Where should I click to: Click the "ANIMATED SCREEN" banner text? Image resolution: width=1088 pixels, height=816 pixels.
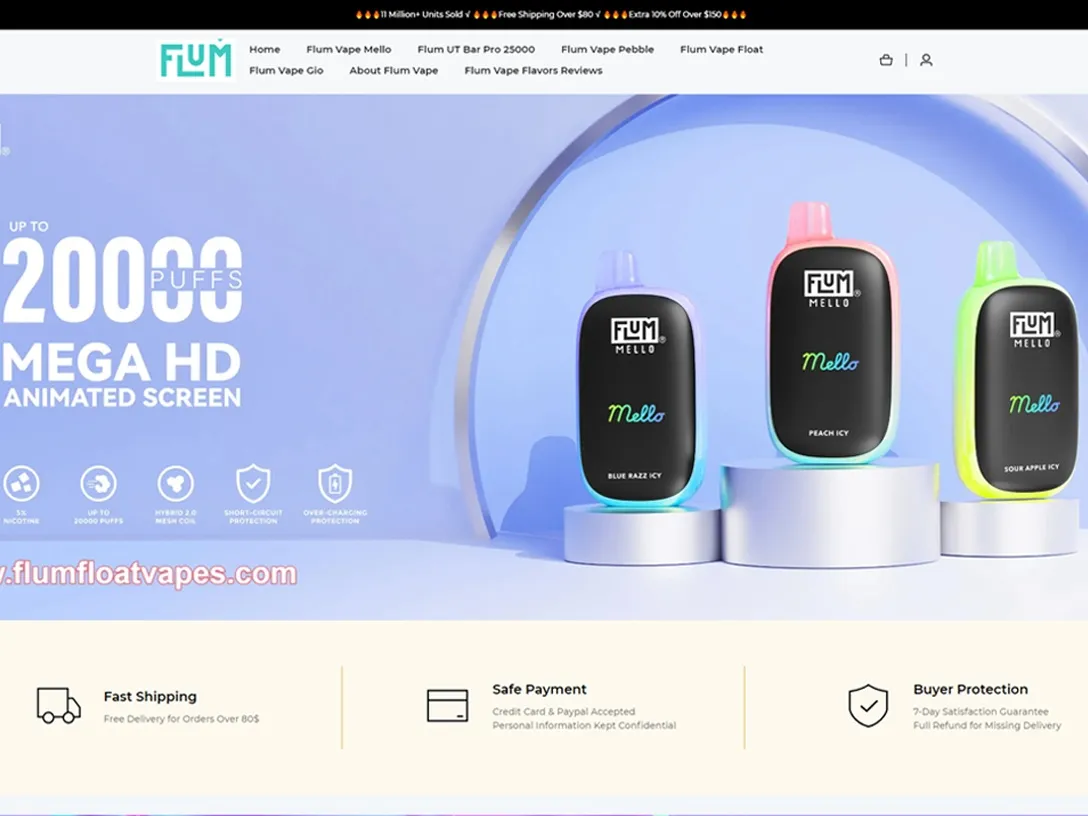click(x=122, y=398)
